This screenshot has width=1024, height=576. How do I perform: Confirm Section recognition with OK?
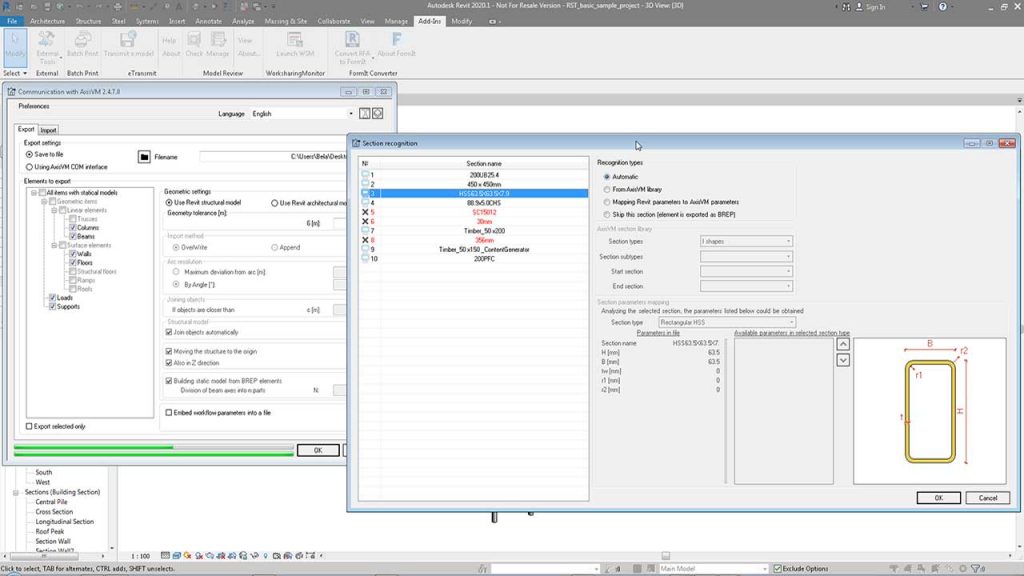tap(938, 497)
